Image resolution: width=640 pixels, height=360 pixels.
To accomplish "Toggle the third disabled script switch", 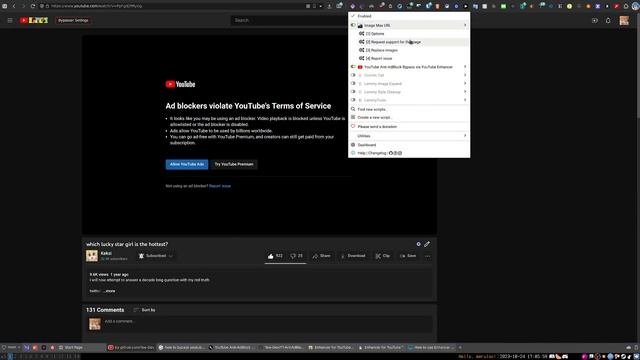I will (x=353, y=75).
